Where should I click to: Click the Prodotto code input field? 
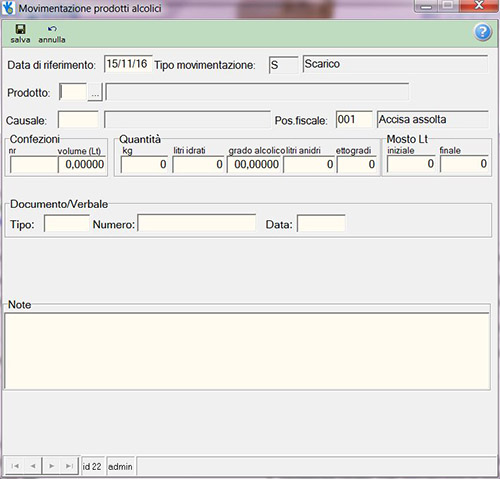[x=73, y=92]
